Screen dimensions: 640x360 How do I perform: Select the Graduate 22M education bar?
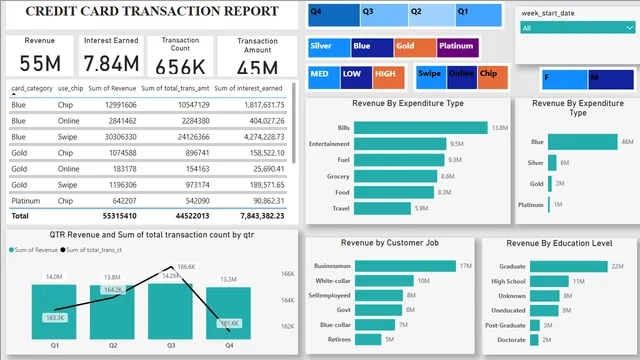569,266
